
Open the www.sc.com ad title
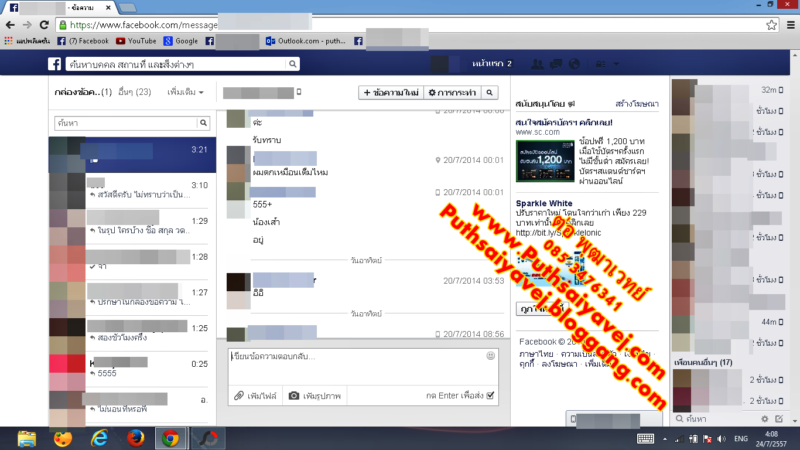pyautogui.click(x=564, y=122)
